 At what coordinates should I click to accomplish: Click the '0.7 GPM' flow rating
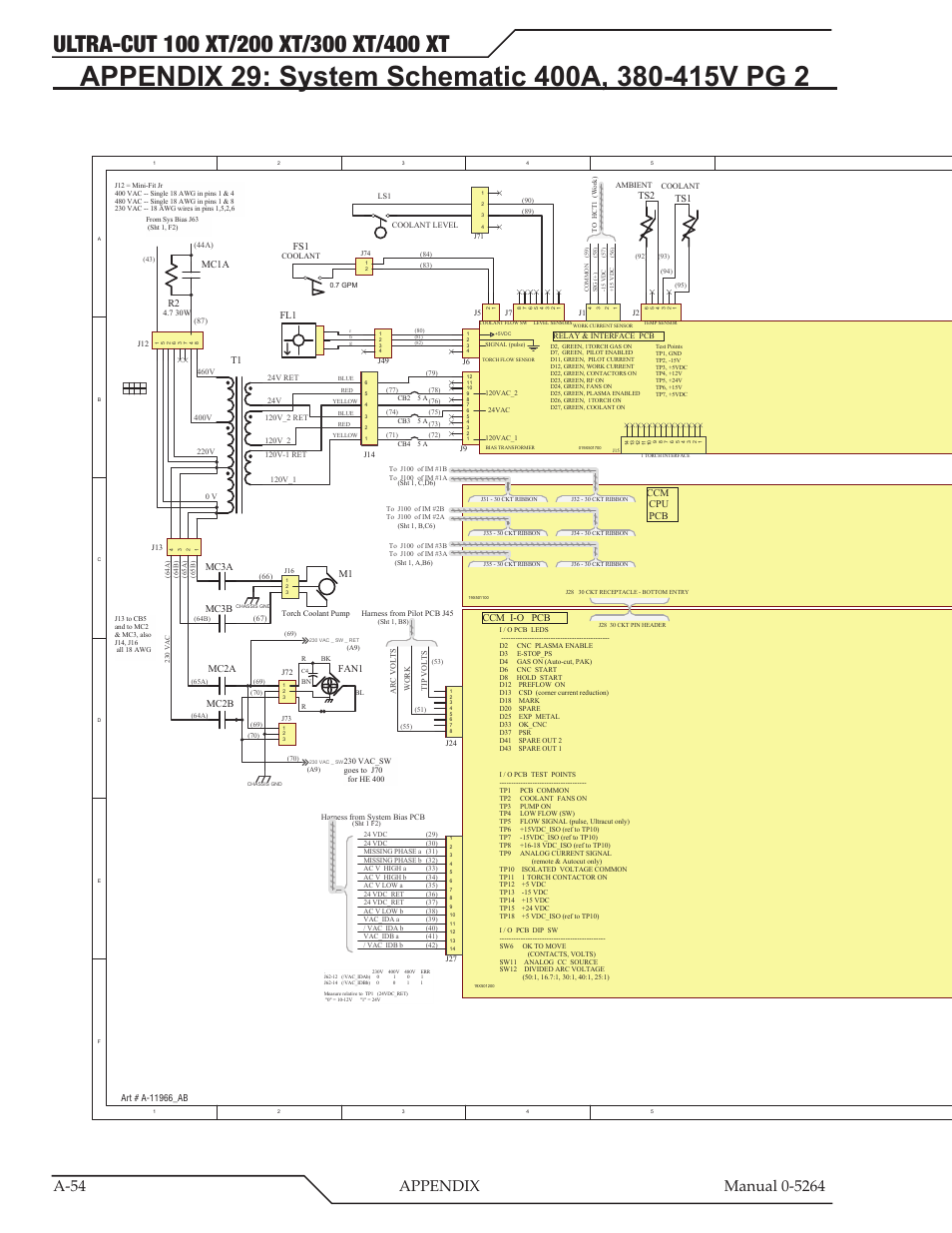click(343, 286)
